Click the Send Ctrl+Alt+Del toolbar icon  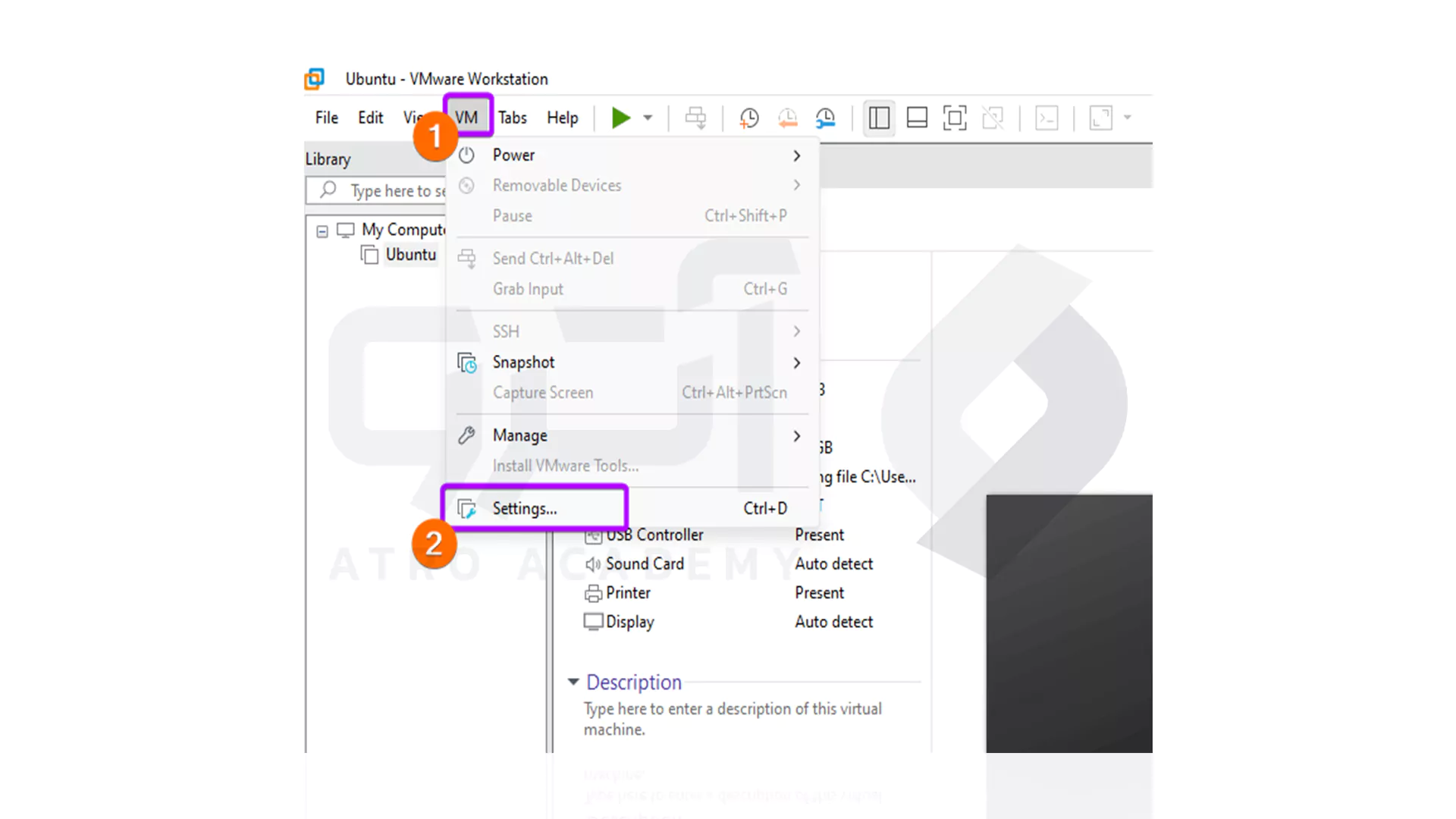[x=695, y=118]
